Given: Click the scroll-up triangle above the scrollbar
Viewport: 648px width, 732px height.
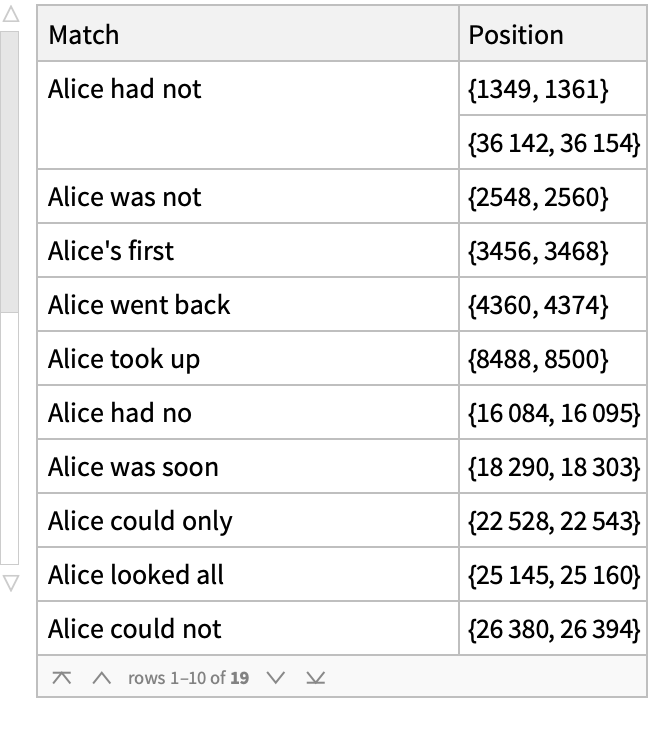Looking at the screenshot, I should tap(10, 15).
